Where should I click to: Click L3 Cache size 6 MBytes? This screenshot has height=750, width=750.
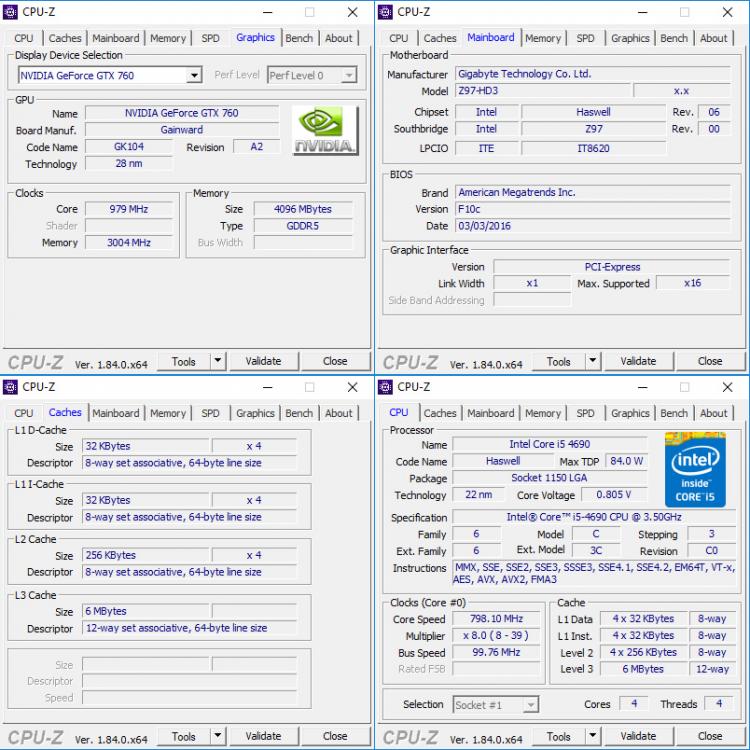(146, 611)
